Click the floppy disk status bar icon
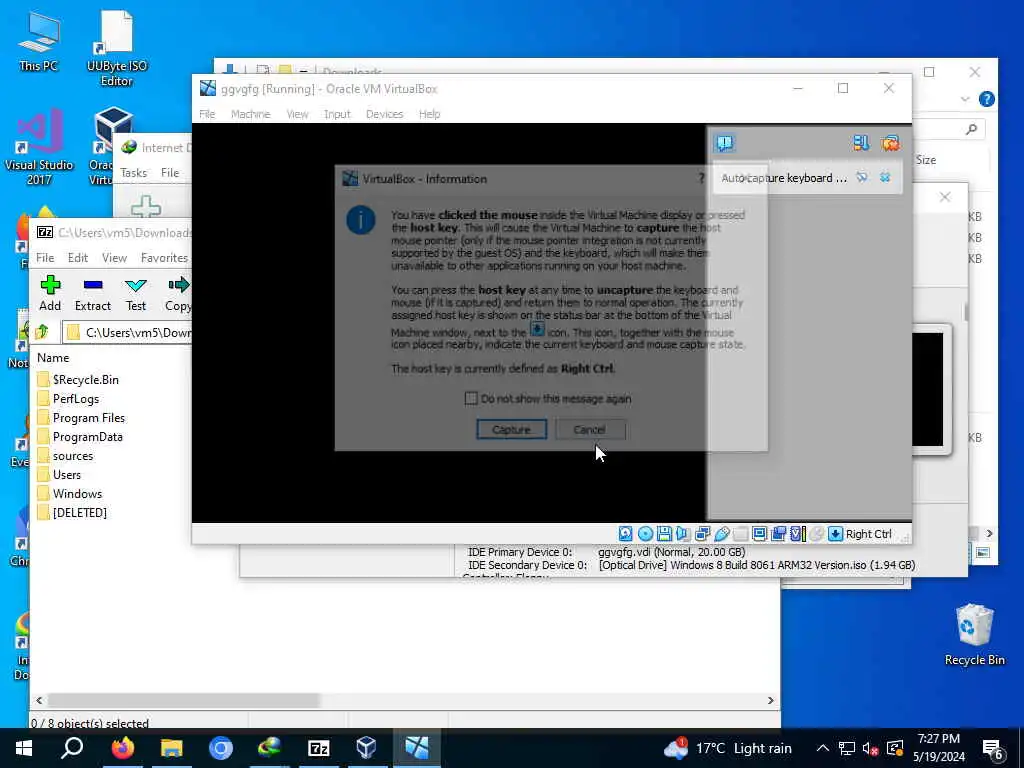1024x768 pixels. (664, 534)
